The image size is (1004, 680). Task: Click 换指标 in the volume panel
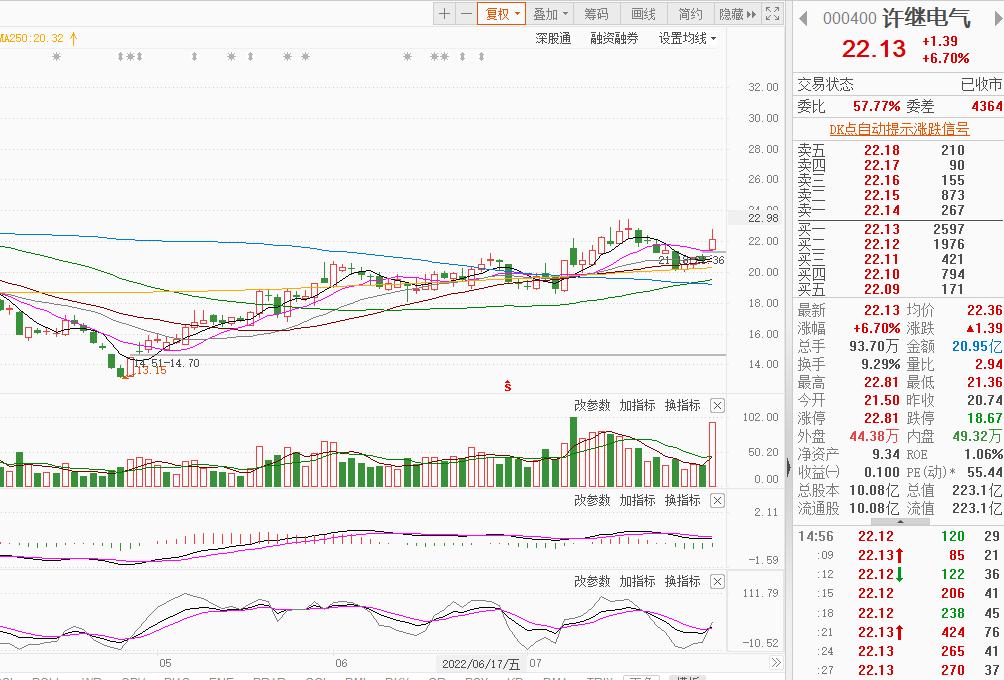682,405
